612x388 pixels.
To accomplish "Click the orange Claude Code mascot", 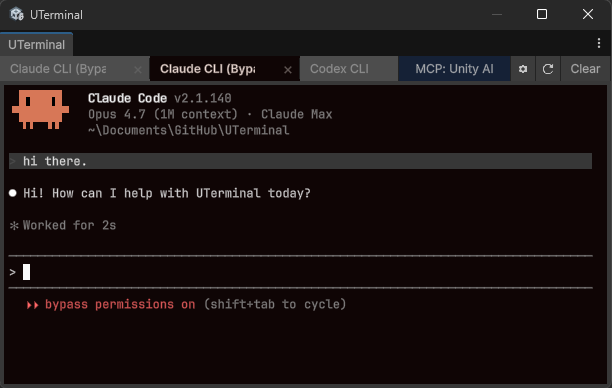I will tap(40, 109).
